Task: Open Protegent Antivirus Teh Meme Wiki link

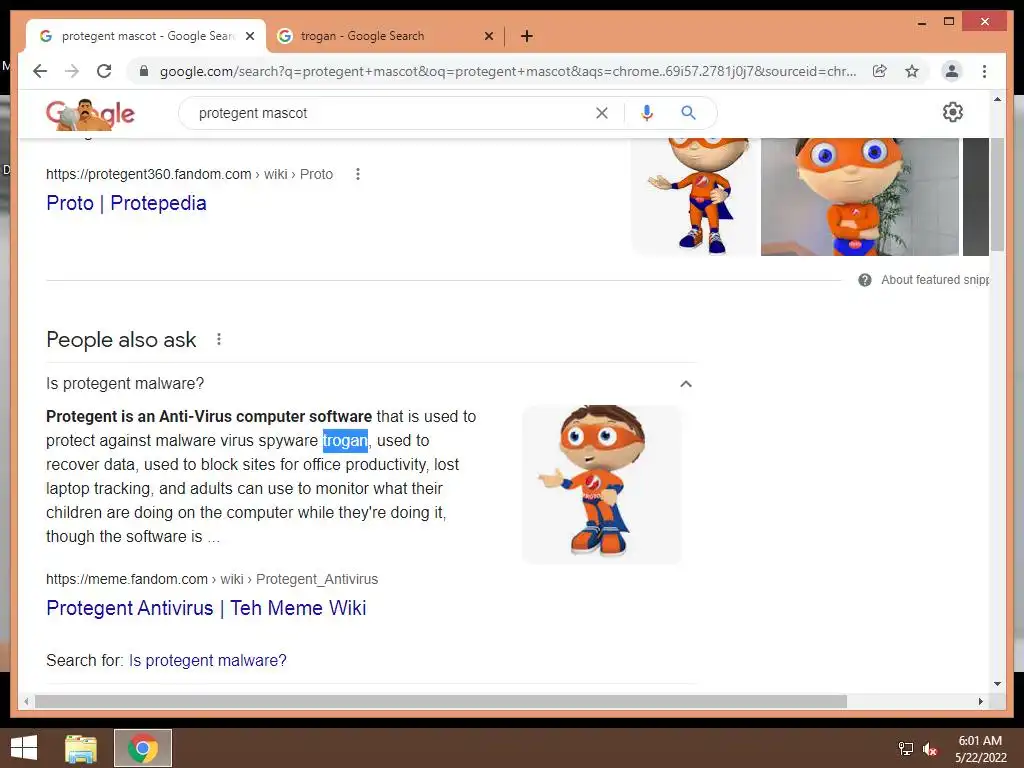Action: (206, 608)
